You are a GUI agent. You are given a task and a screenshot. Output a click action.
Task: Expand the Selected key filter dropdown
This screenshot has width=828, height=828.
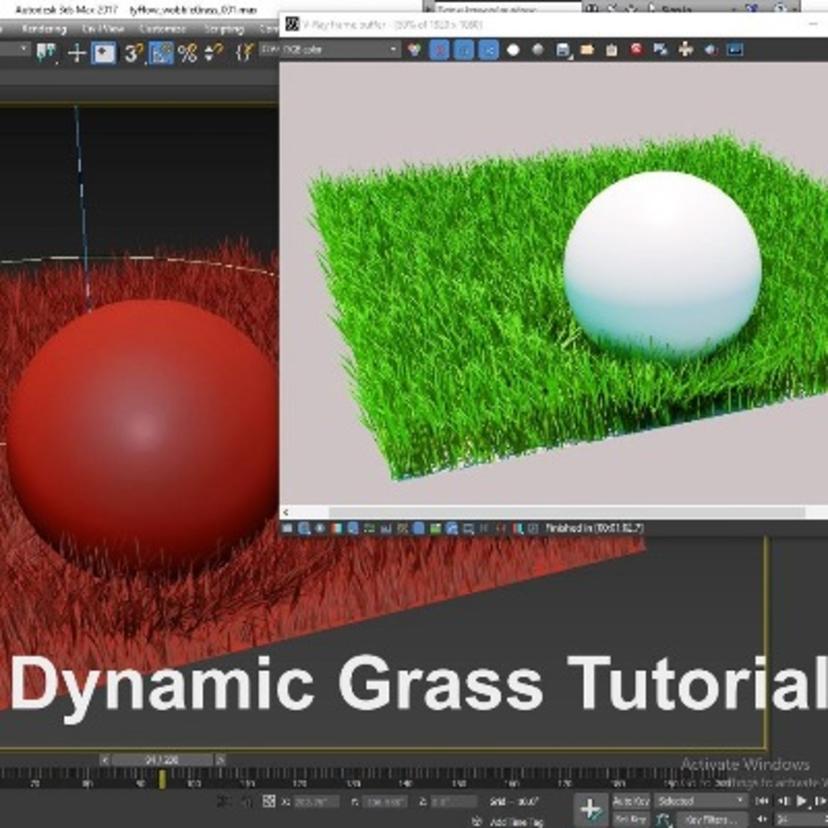coord(702,801)
